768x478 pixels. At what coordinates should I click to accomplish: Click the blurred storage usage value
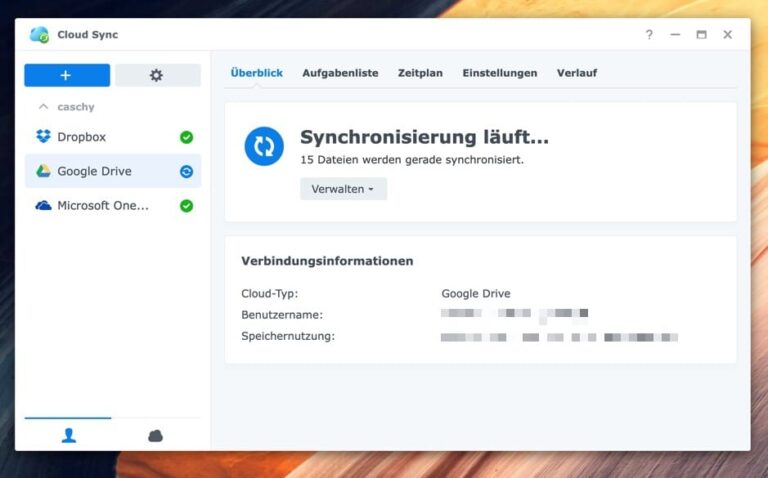point(559,337)
